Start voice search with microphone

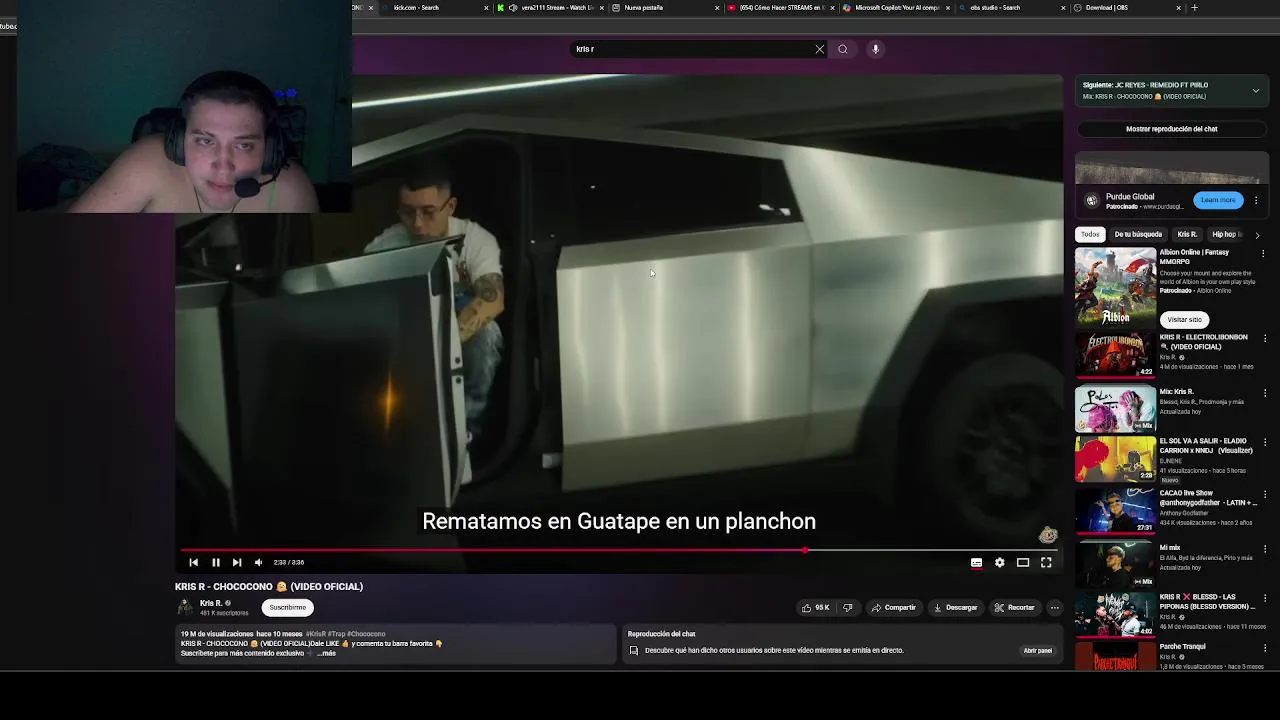click(875, 49)
